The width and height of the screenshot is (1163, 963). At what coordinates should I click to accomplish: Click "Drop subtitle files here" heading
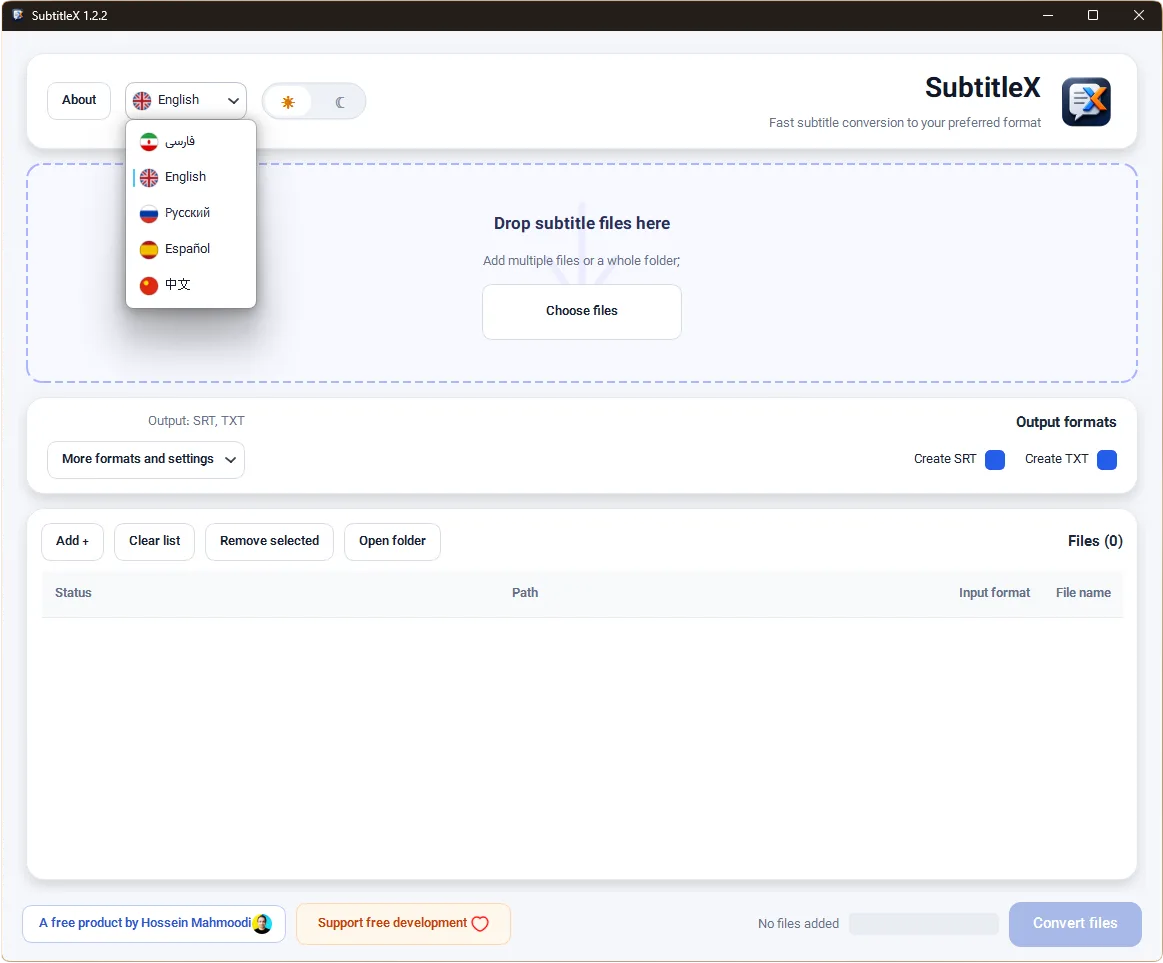point(582,223)
